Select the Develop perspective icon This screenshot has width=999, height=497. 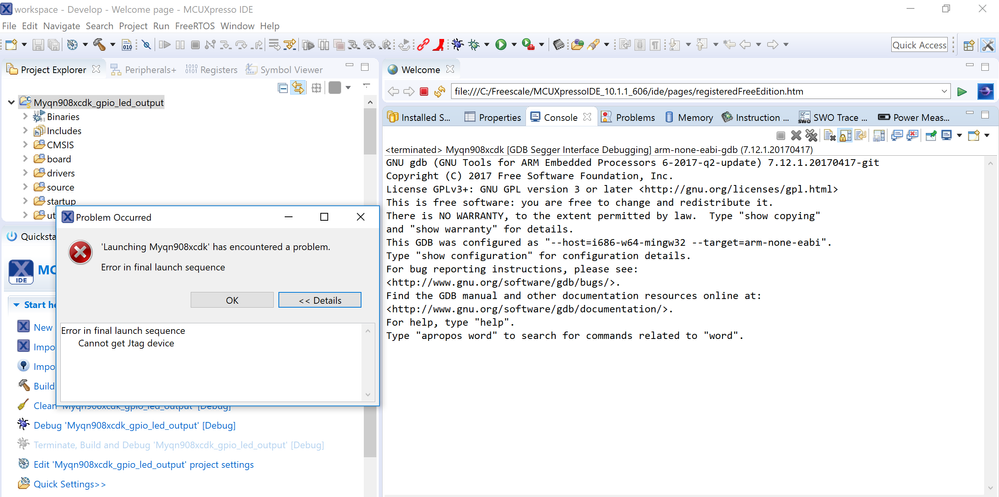coord(988,45)
